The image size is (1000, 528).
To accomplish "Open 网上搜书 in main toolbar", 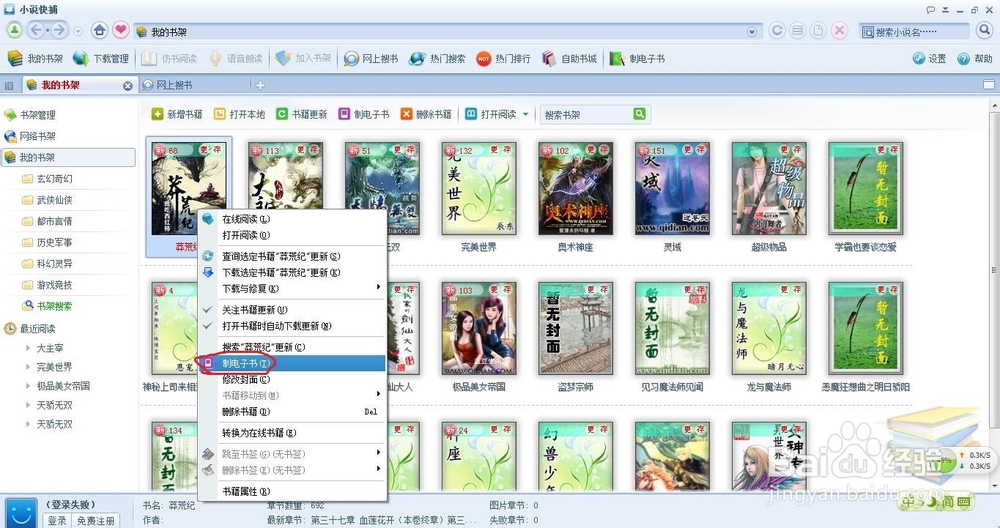I will pos(371,59).
